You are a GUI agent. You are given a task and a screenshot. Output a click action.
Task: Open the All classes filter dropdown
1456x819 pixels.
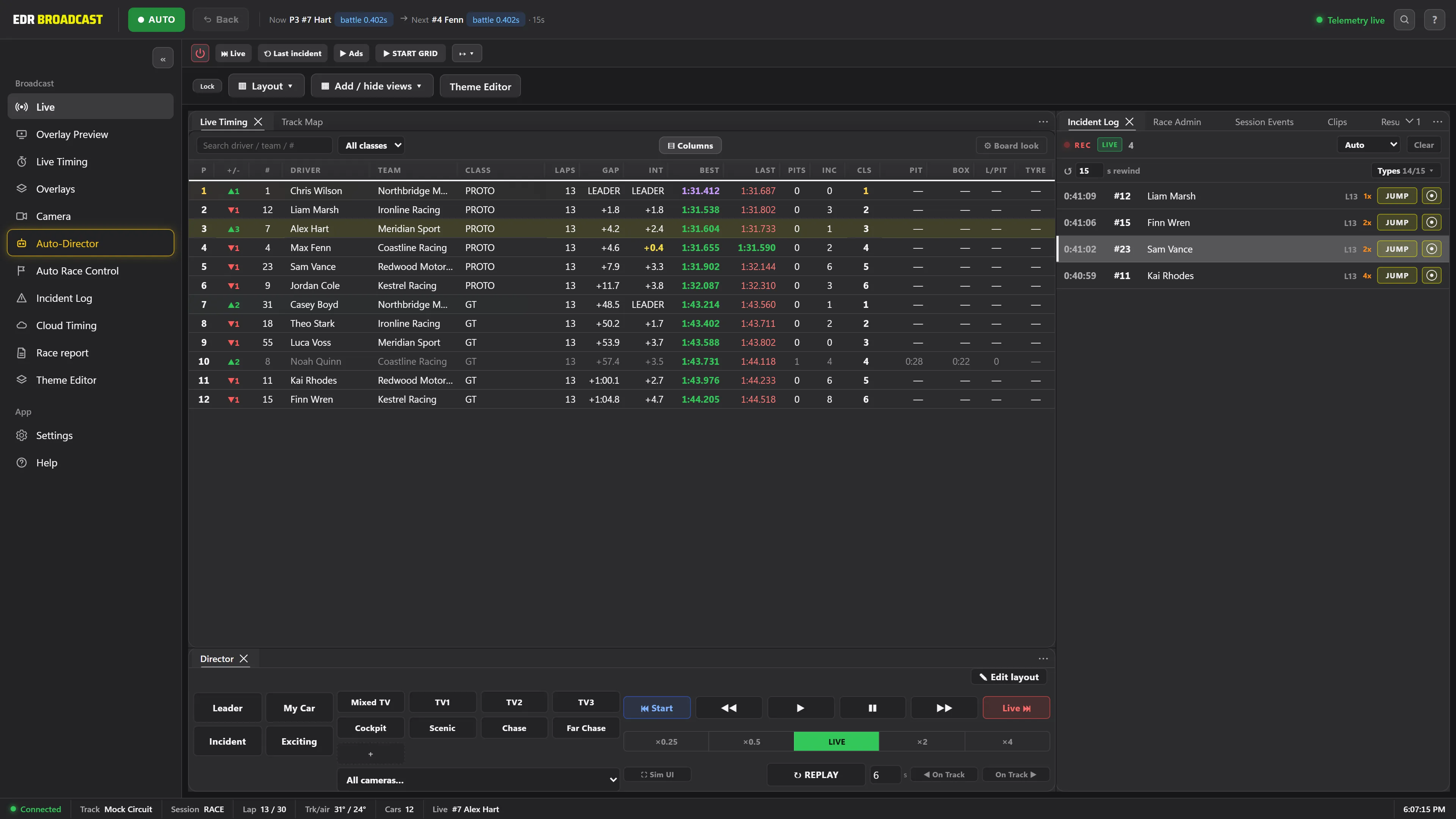tap(371, 146)
